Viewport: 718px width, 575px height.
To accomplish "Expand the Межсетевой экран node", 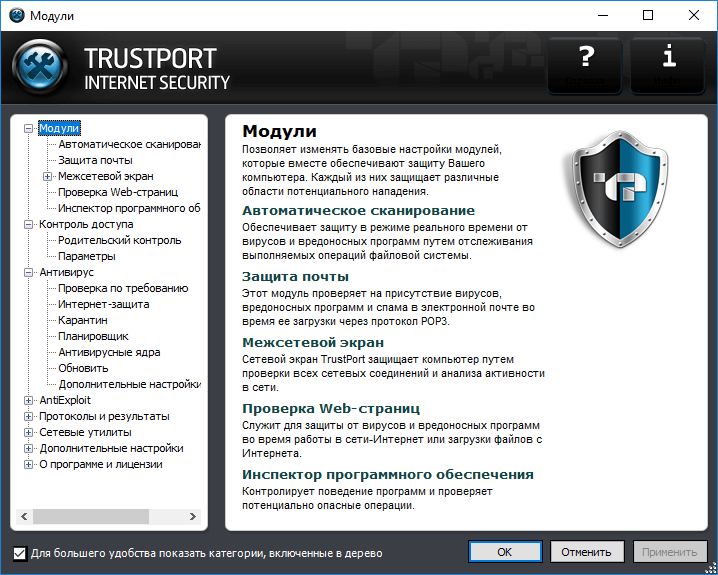I will tap(48, 177).
